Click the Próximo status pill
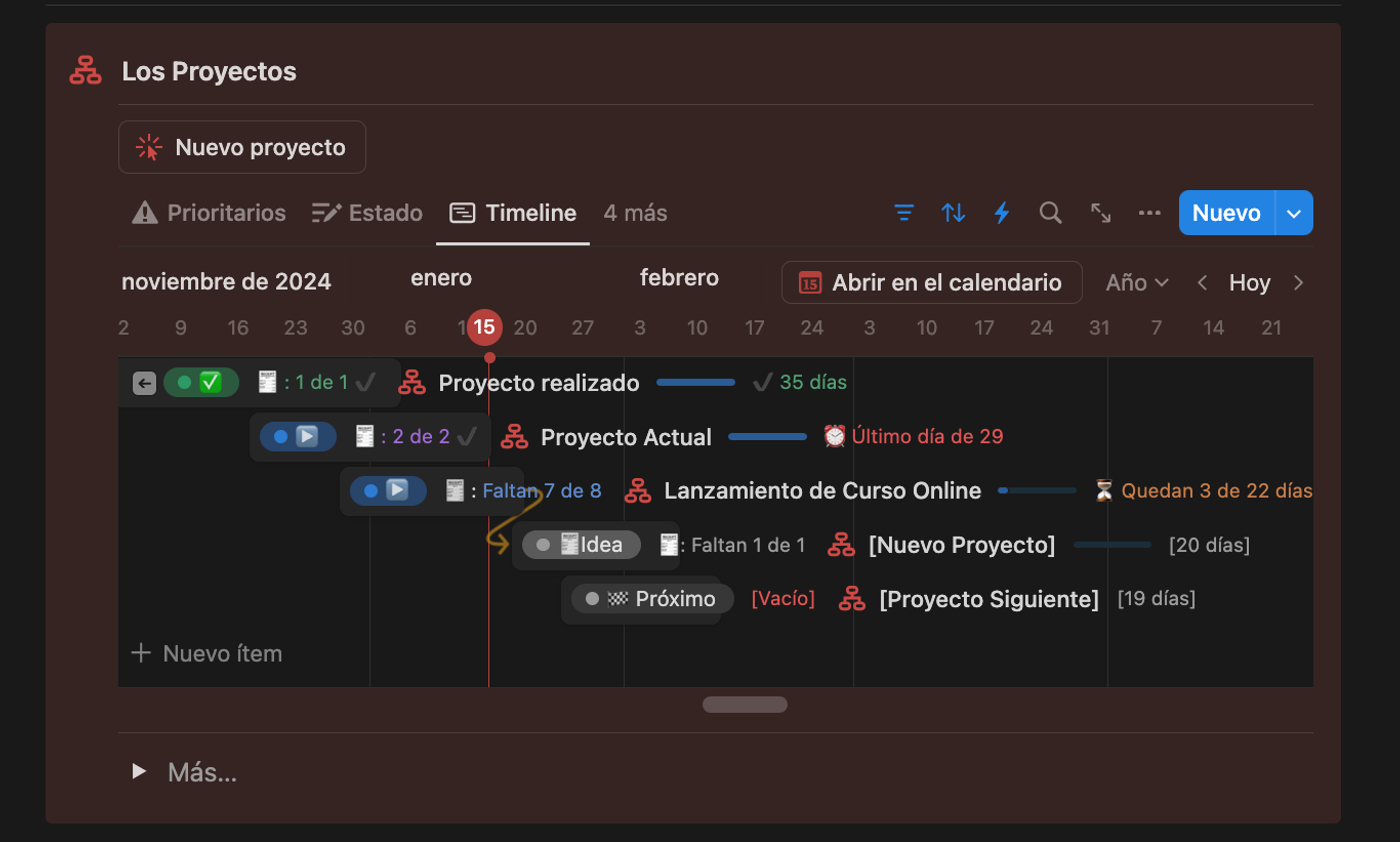This screenshot has width=1400, height=842. pos(653,599)
